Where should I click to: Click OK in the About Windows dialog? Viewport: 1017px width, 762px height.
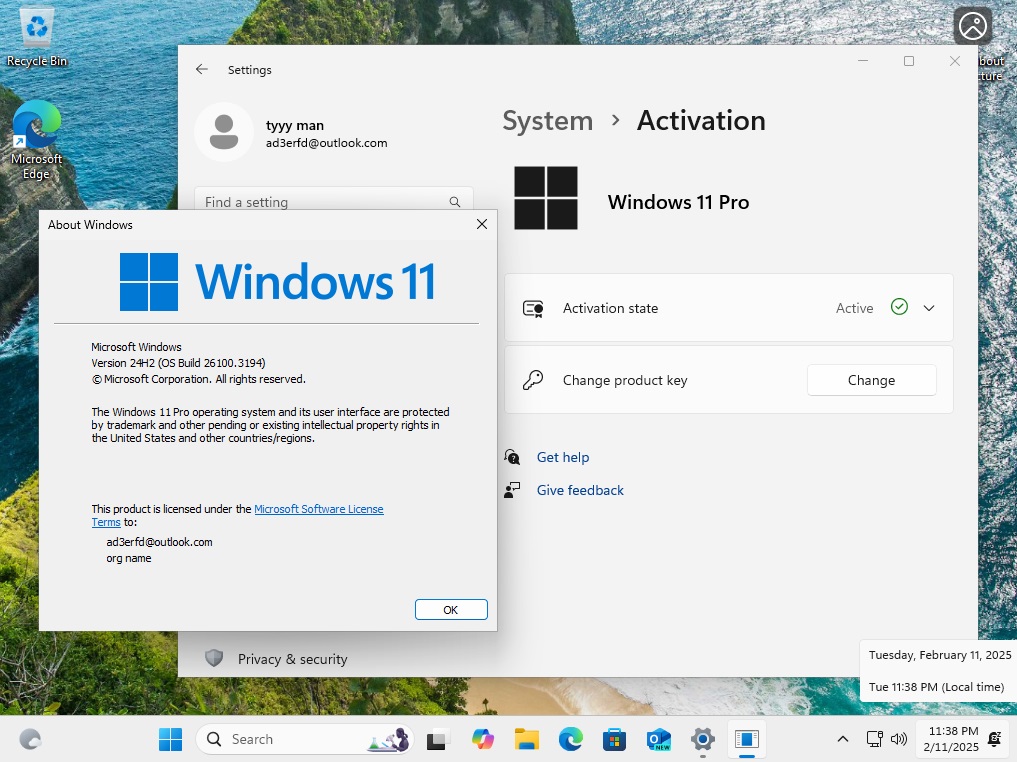point(451,610)
